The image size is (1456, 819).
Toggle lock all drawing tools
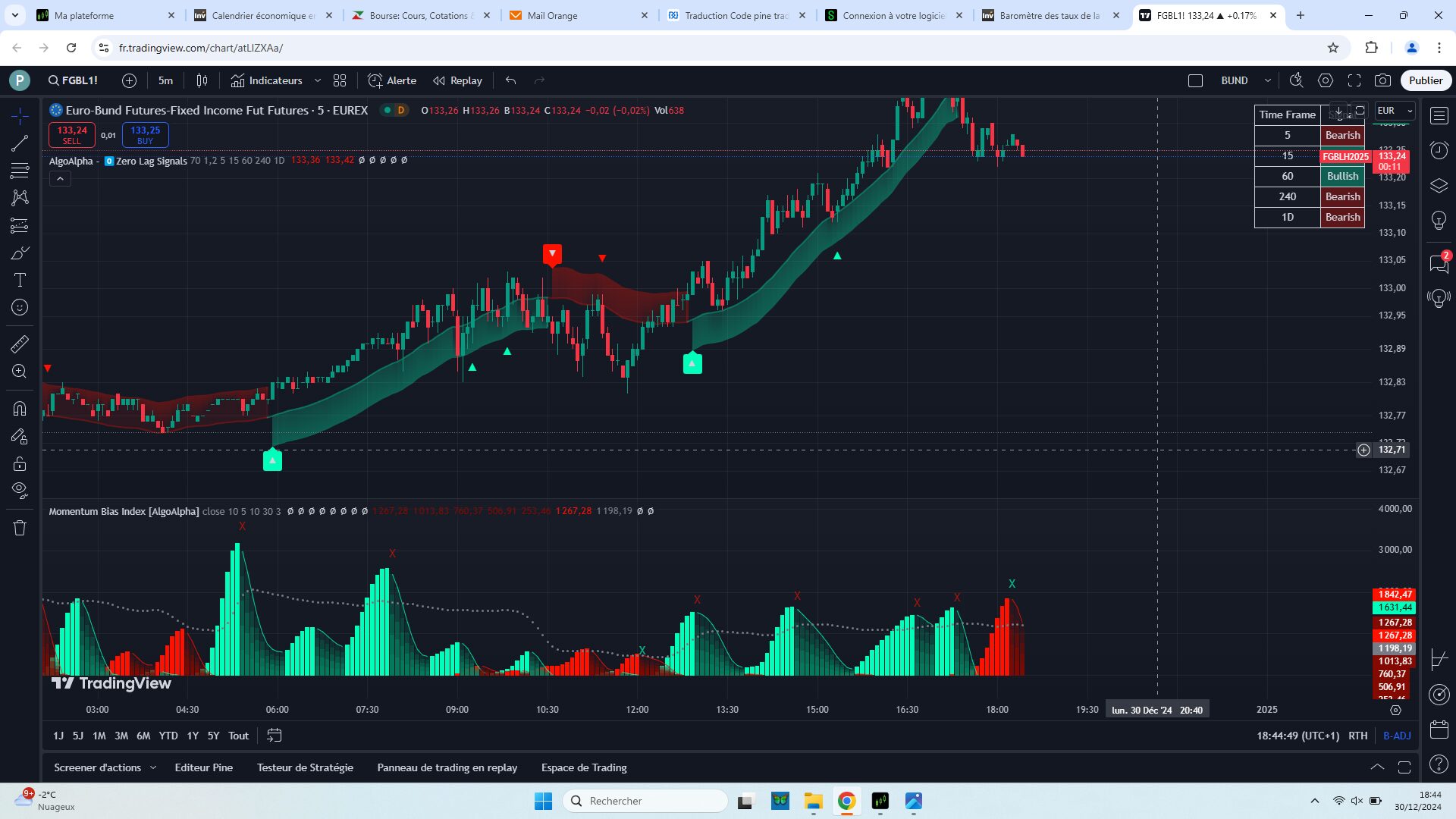20,463
